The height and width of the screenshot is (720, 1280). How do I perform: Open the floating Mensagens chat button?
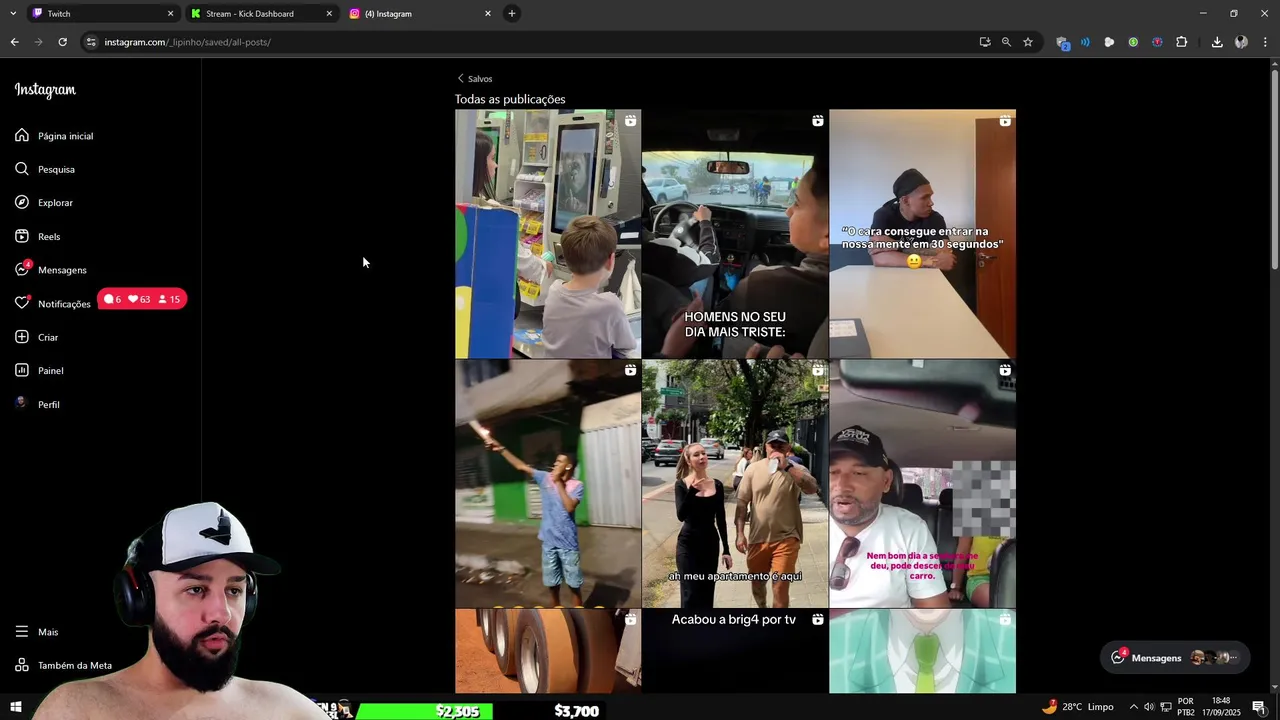(x=1175, y=658)
